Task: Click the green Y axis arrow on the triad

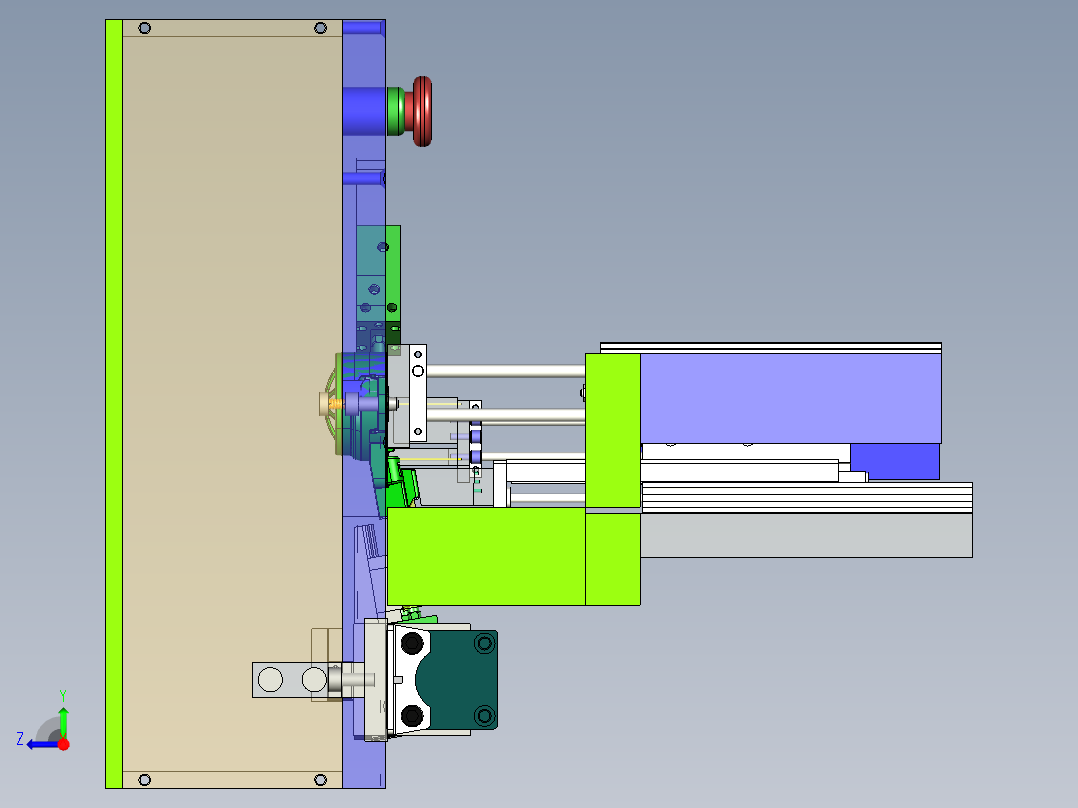Action: (63, 721)
